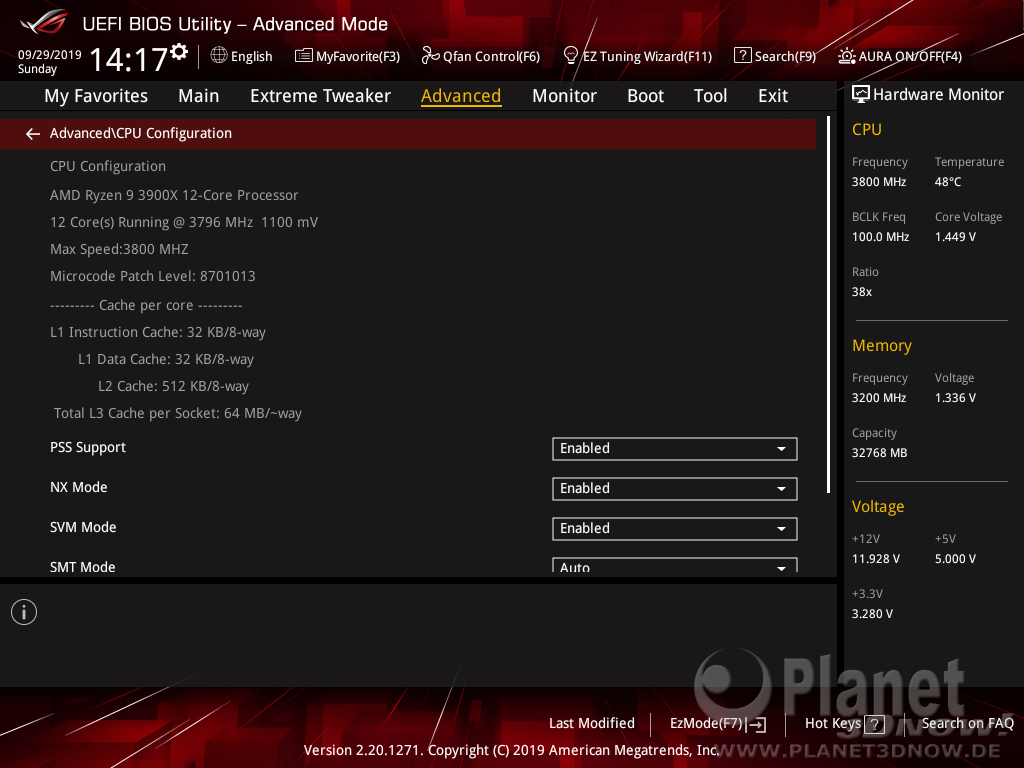
Task: Click the +3.3V 3.280 V reading
Action: [872, 614]
